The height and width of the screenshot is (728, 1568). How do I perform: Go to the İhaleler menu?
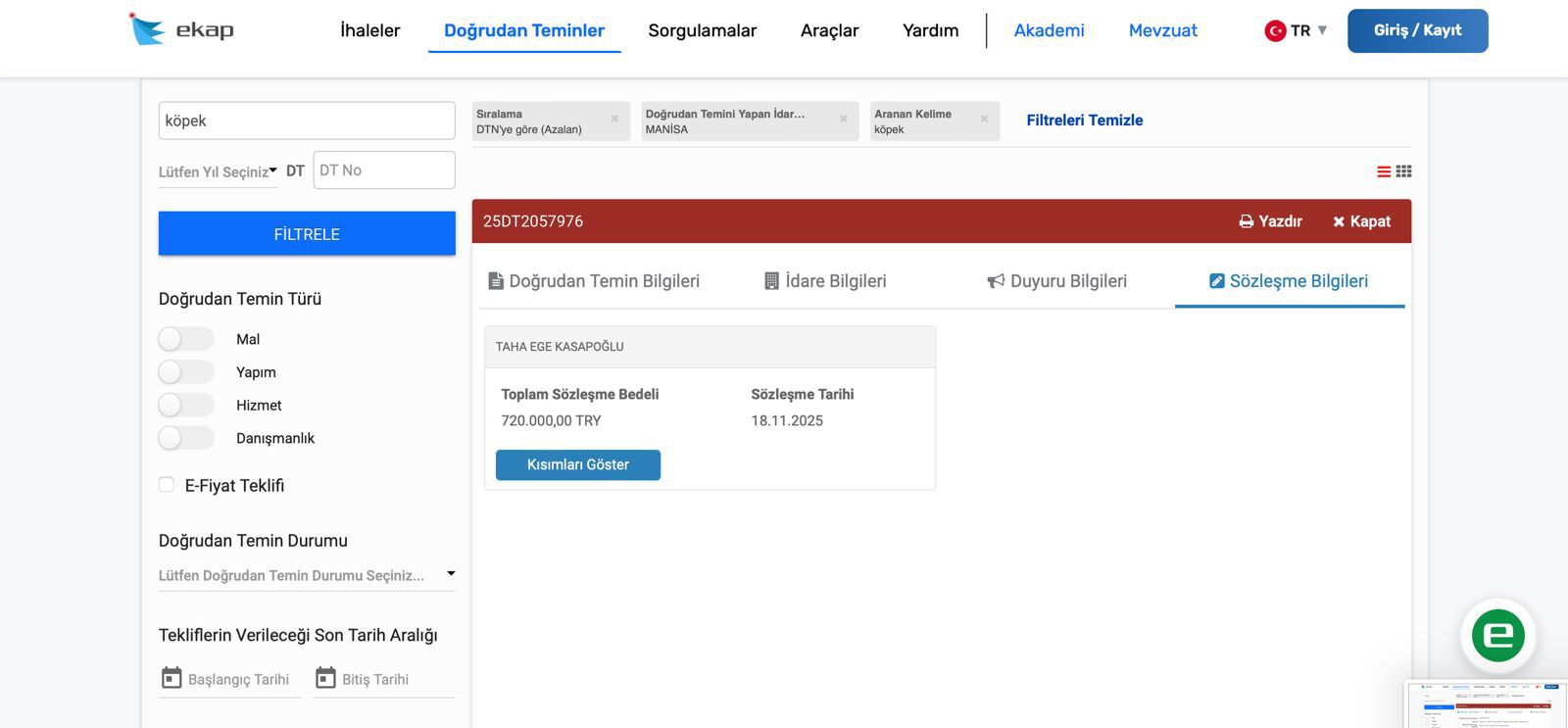369,30
